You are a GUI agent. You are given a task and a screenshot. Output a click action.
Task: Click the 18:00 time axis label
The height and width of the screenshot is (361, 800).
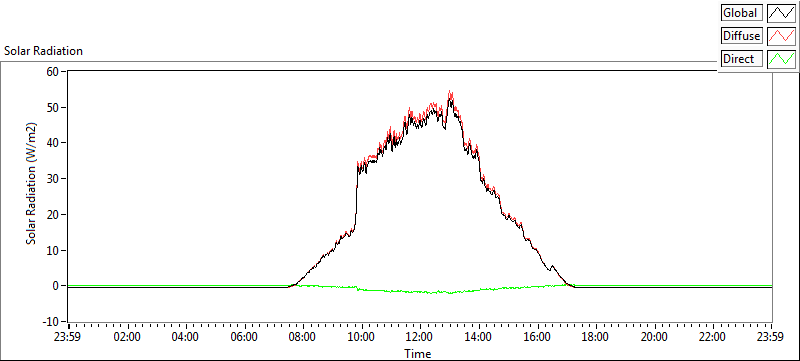click(596, 337)
